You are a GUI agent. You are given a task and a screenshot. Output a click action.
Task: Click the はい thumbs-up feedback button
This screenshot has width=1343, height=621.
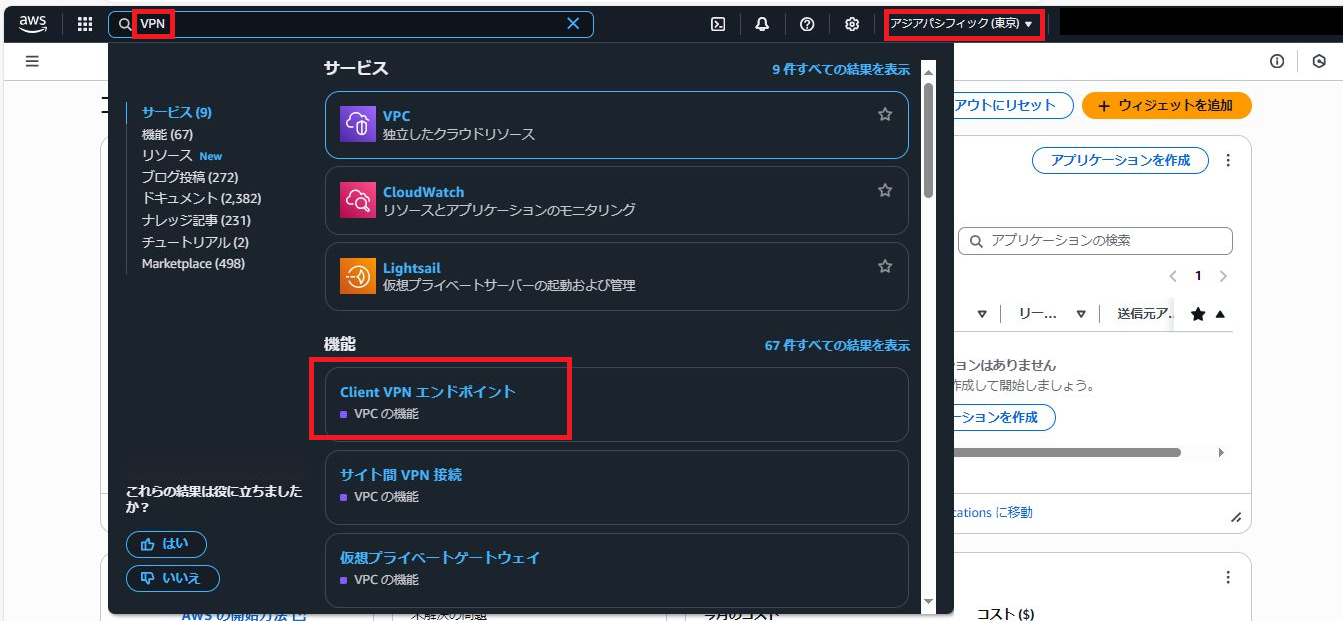click(x=166, y=544)
